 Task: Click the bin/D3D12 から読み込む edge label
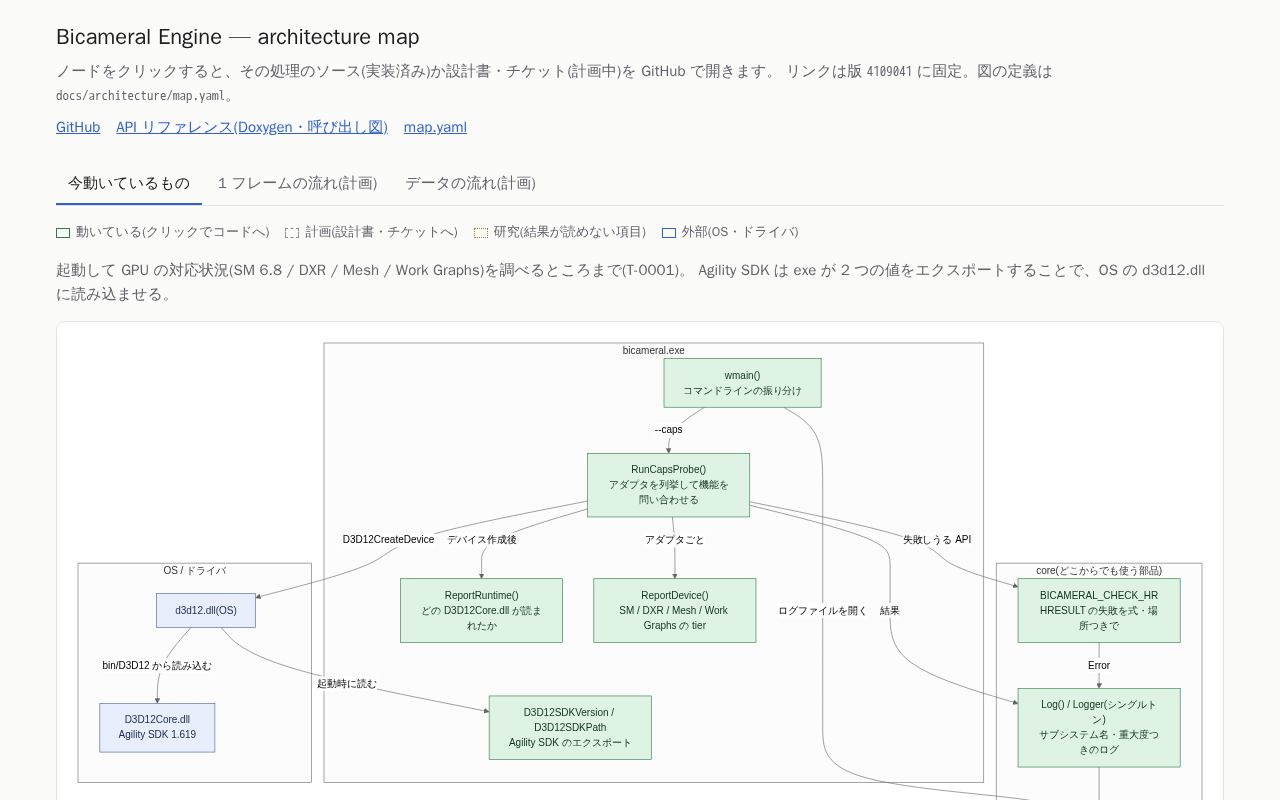[x=157, y=666]
